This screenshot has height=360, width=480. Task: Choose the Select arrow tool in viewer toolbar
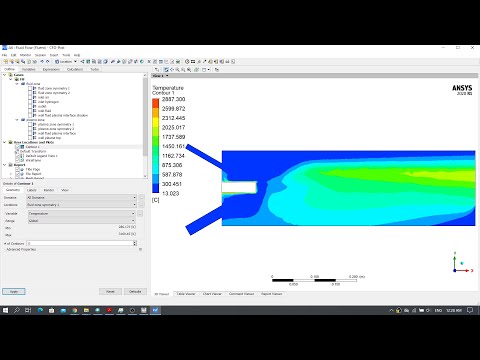click(x=157, y=70)
